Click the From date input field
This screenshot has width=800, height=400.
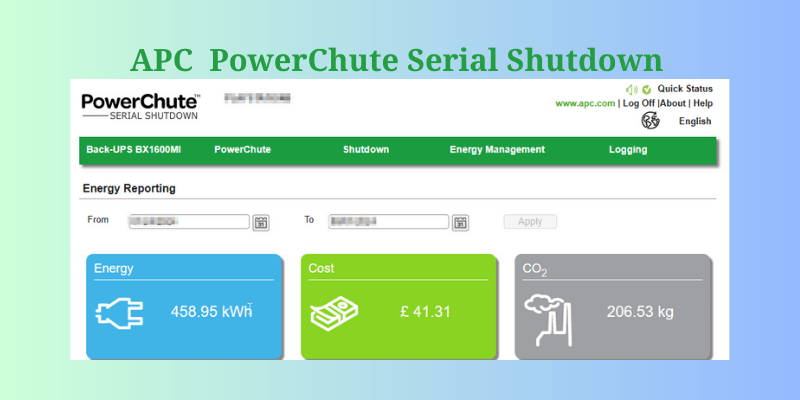[x=189, y=221]
